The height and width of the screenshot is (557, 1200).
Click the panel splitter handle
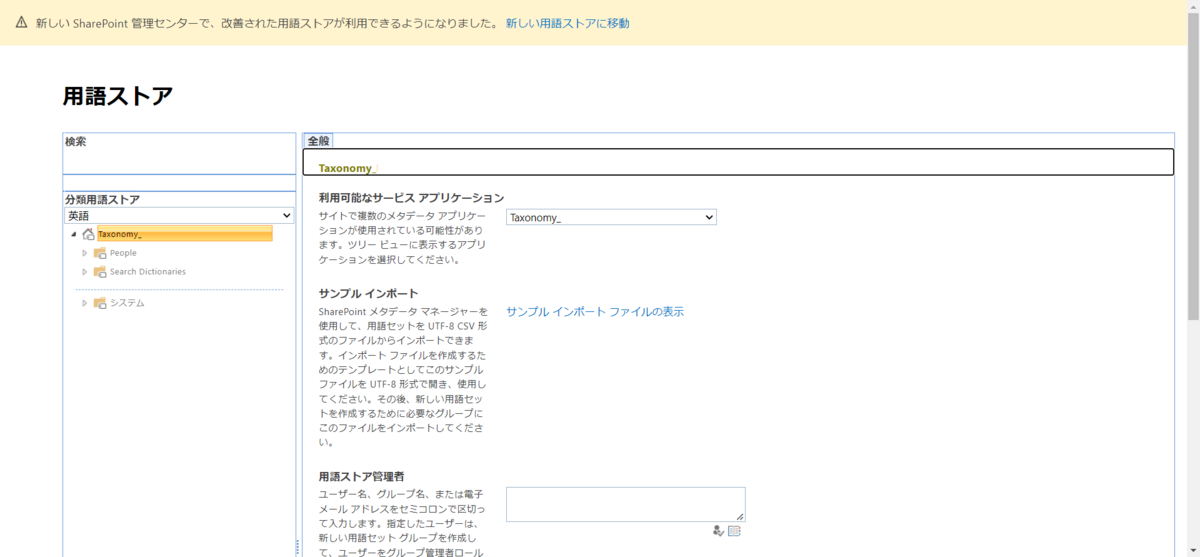(x=298, y=547)
